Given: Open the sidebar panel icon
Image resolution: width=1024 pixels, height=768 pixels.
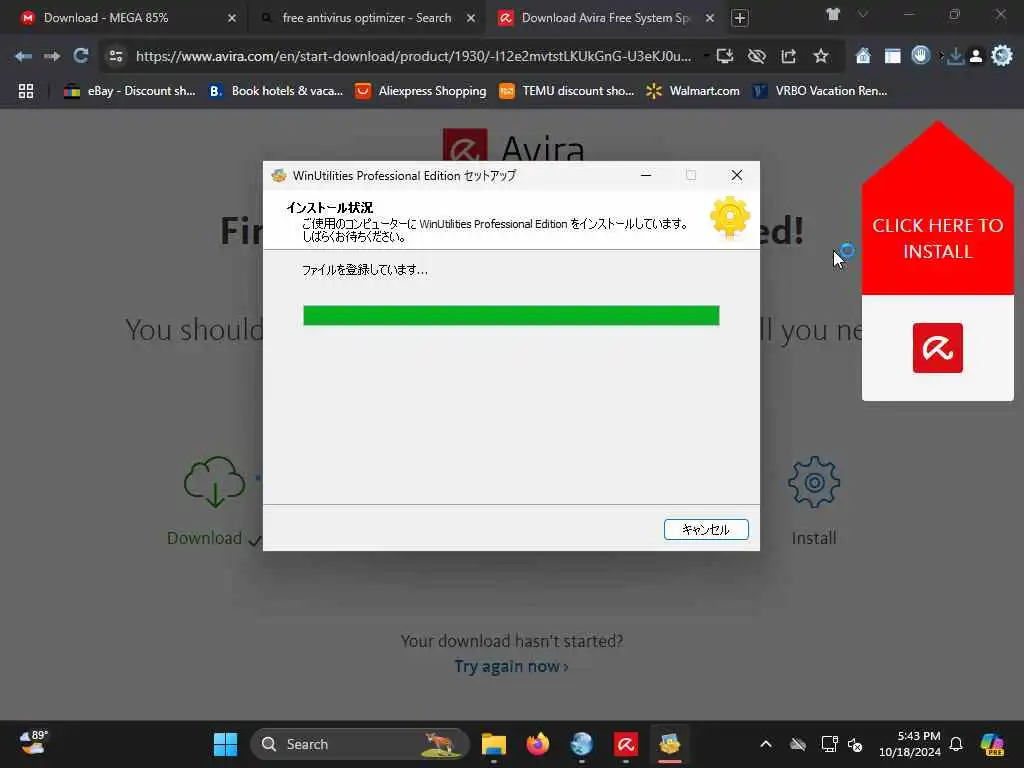Looking at the screenshot, I should [892, 56].
